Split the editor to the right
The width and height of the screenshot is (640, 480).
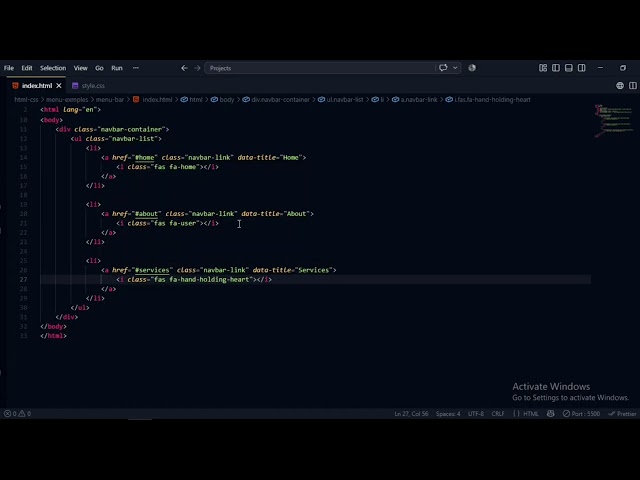[633, 85]
